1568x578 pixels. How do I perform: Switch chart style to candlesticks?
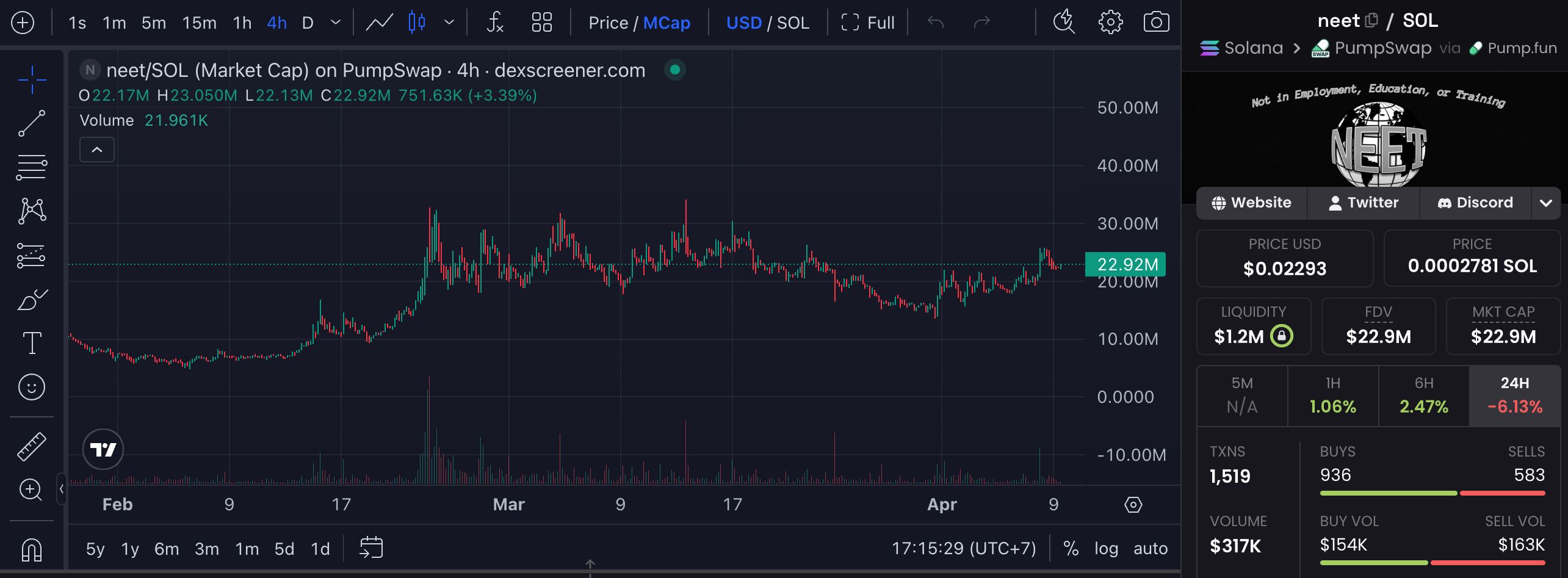pyautogui.click(x=417, y=23)
